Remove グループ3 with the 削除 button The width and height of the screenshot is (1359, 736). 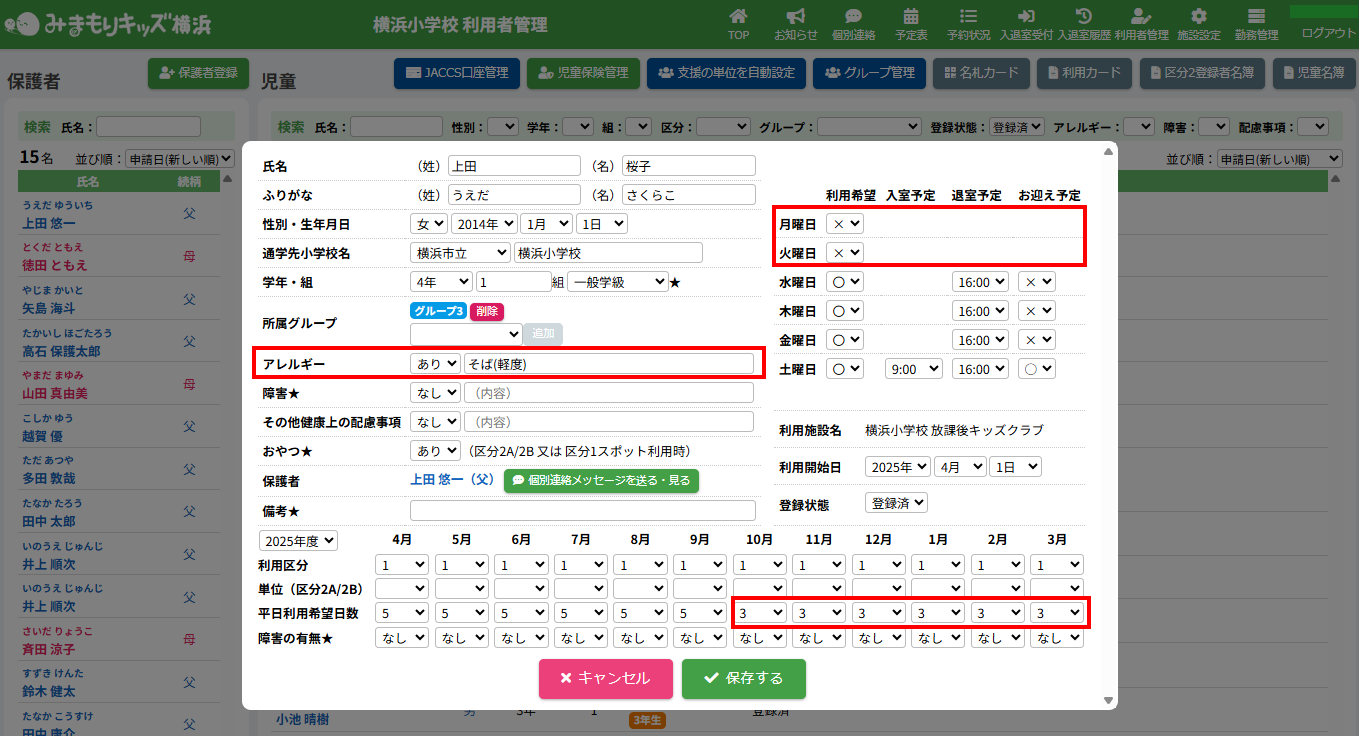pos(486,312)
